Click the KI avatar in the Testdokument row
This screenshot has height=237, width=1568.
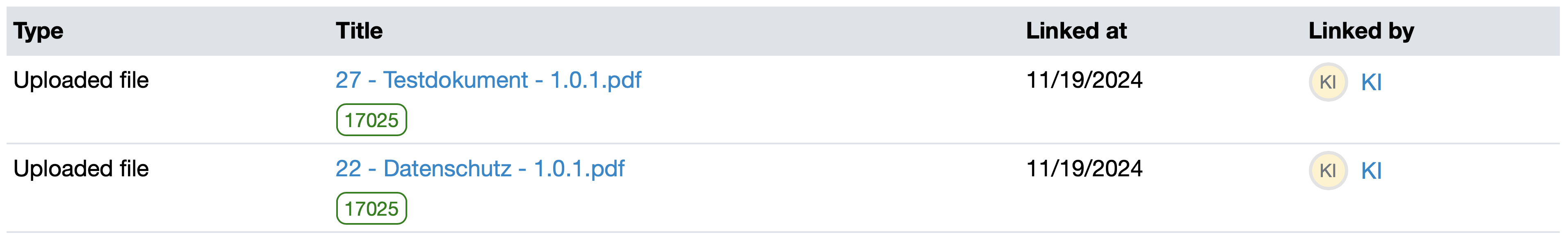[1328, 82]
